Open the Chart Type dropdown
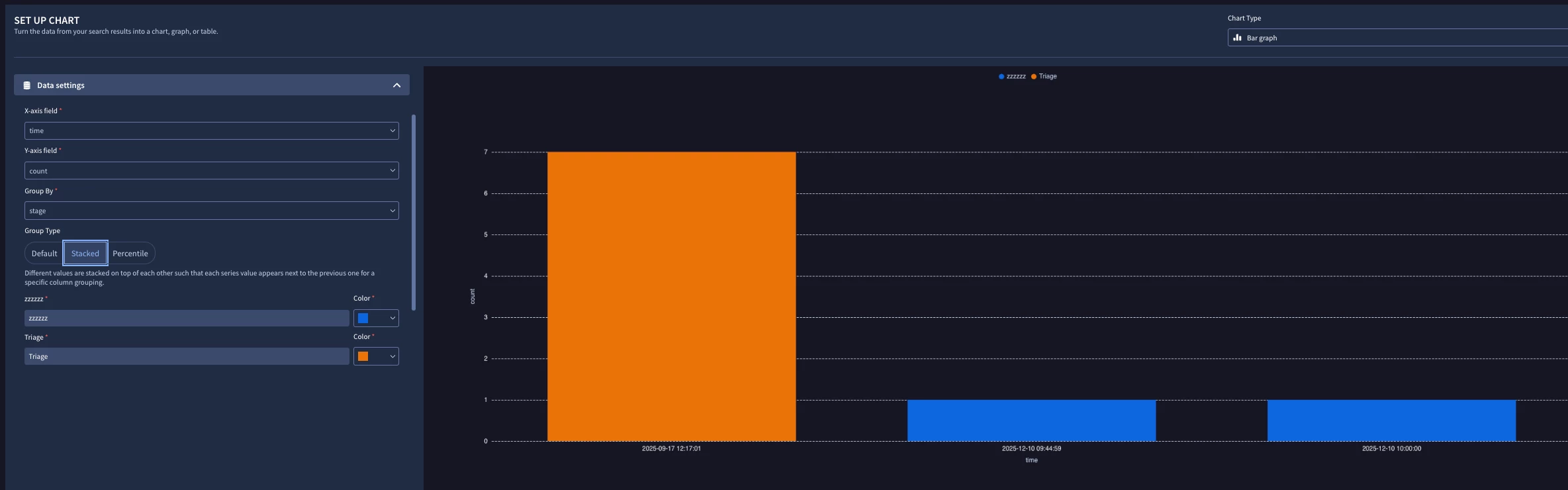Viewport: 1568px width, 490px height. coord(1397,38)
